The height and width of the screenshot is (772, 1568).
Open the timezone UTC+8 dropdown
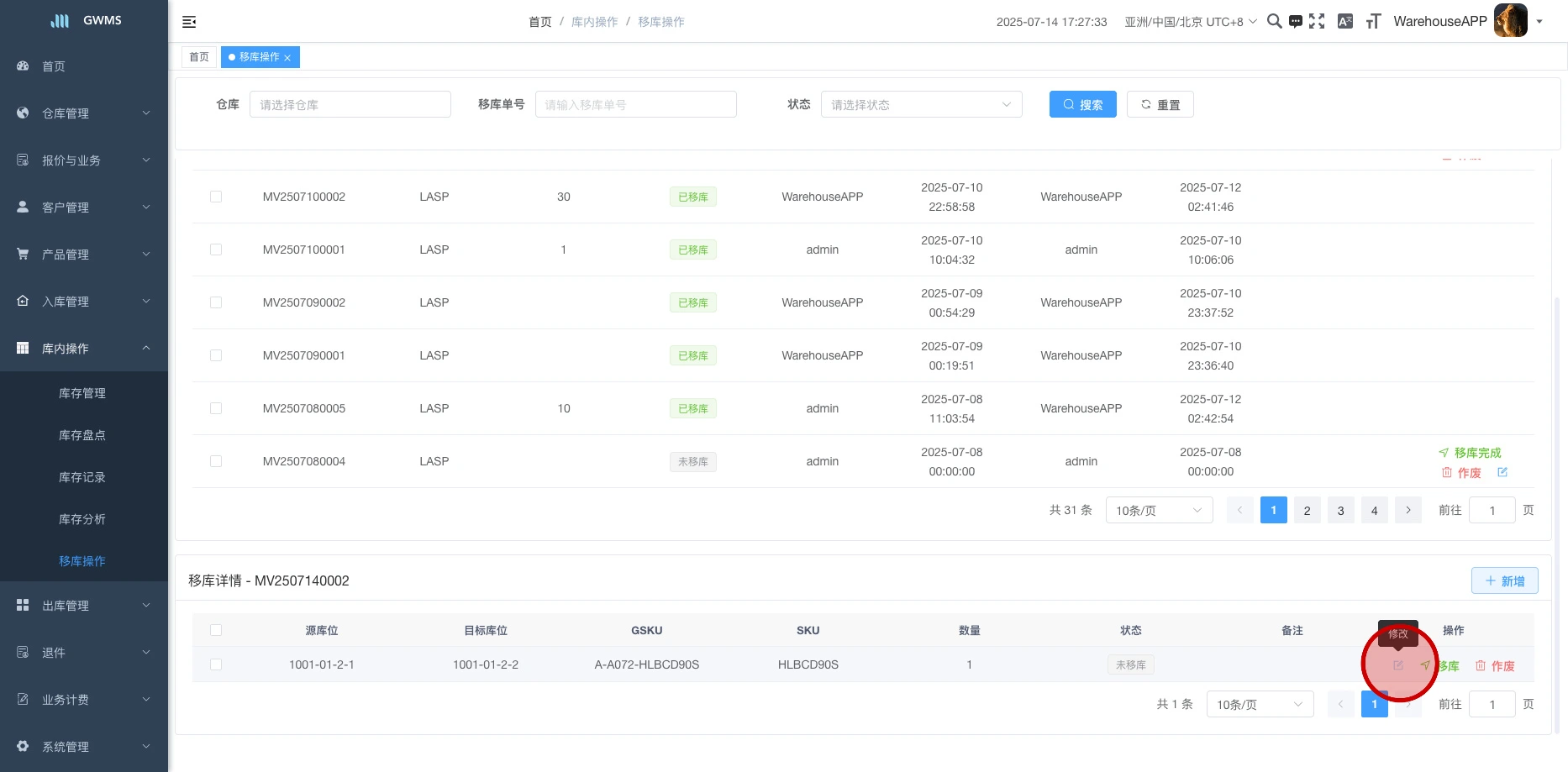tap(1190, 22)
